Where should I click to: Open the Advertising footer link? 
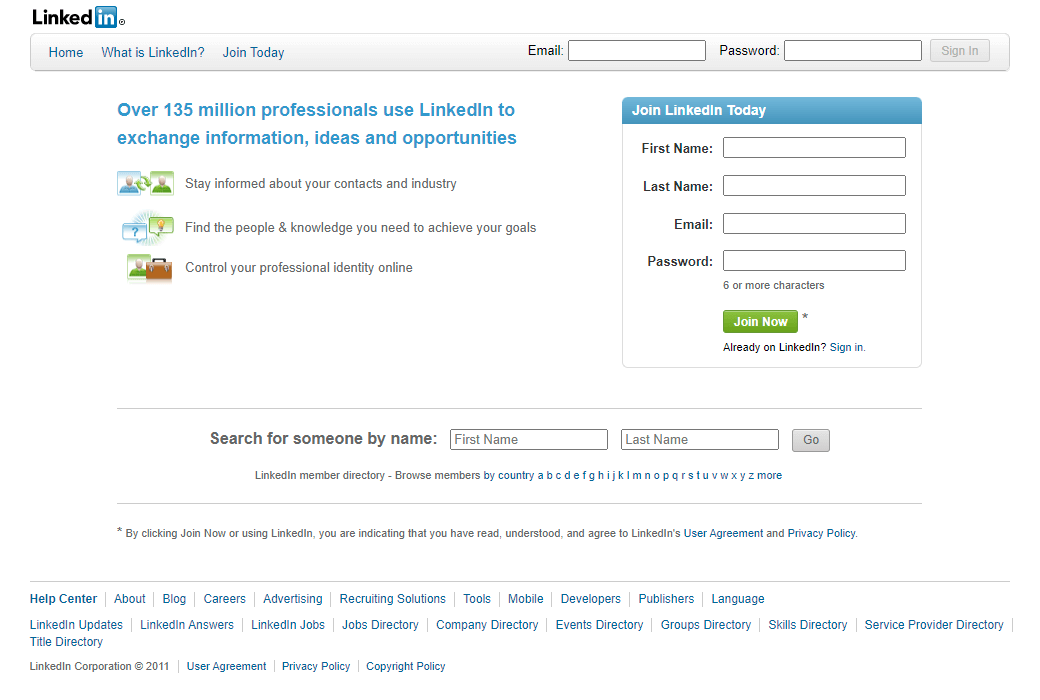(292, 598)
